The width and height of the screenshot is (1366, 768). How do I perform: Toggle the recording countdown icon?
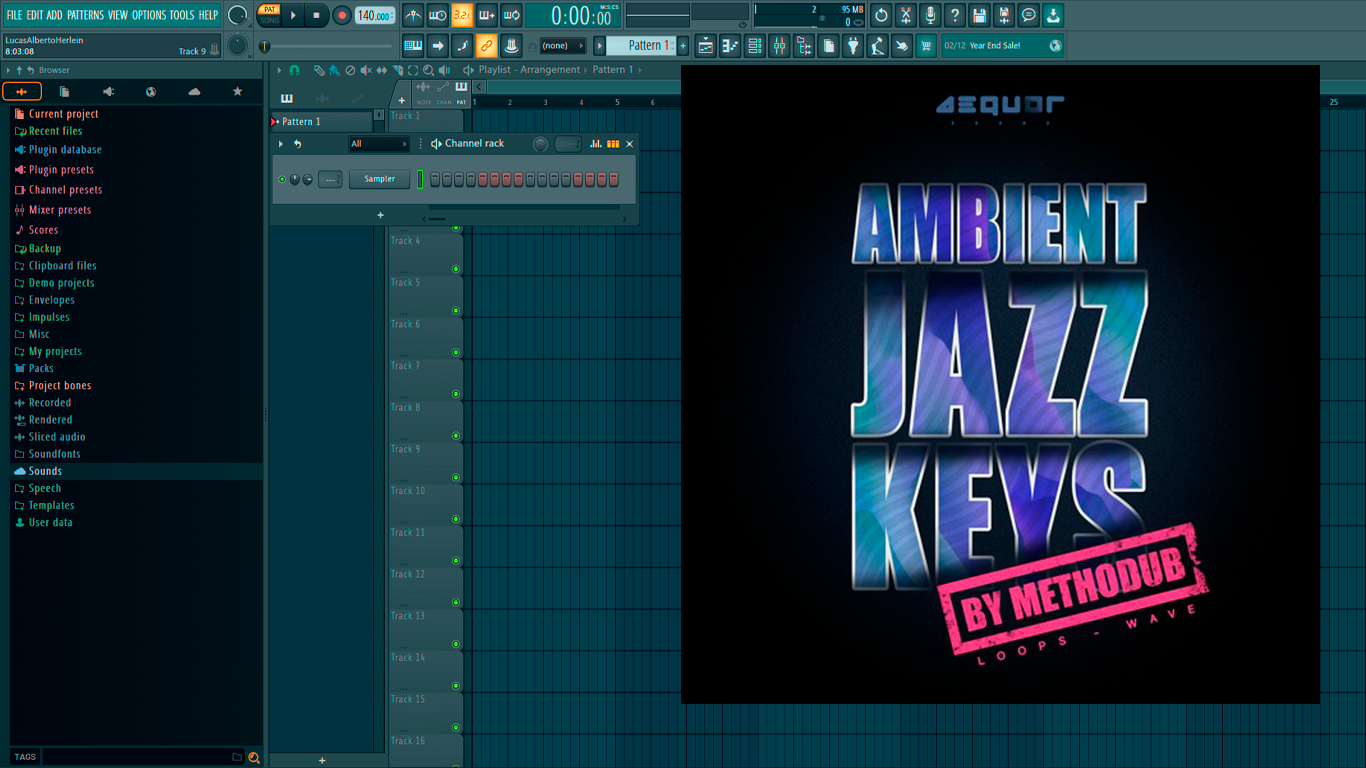point(461,15)
